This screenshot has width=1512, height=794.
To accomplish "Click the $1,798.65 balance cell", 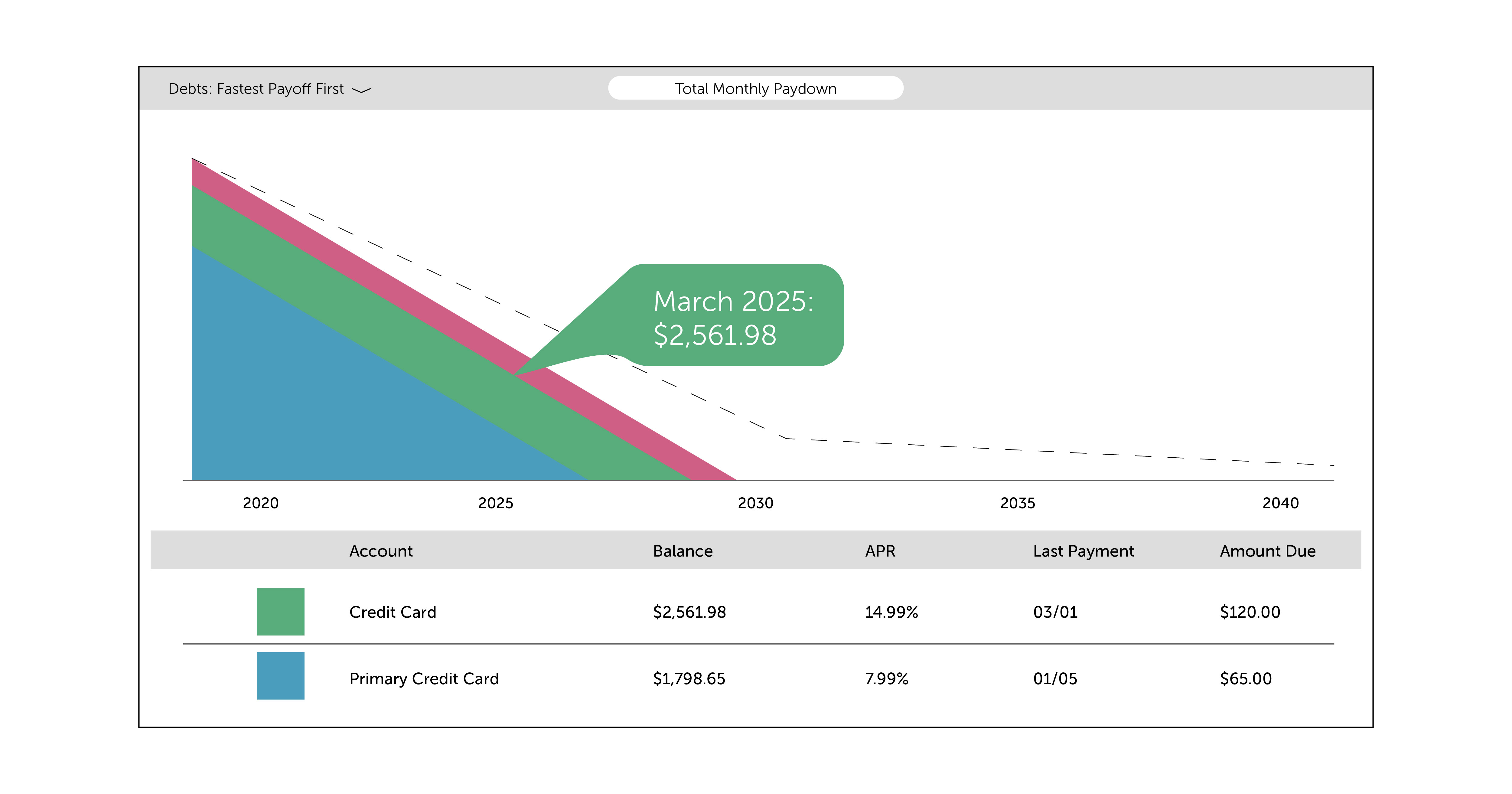I will coord(689,678).
